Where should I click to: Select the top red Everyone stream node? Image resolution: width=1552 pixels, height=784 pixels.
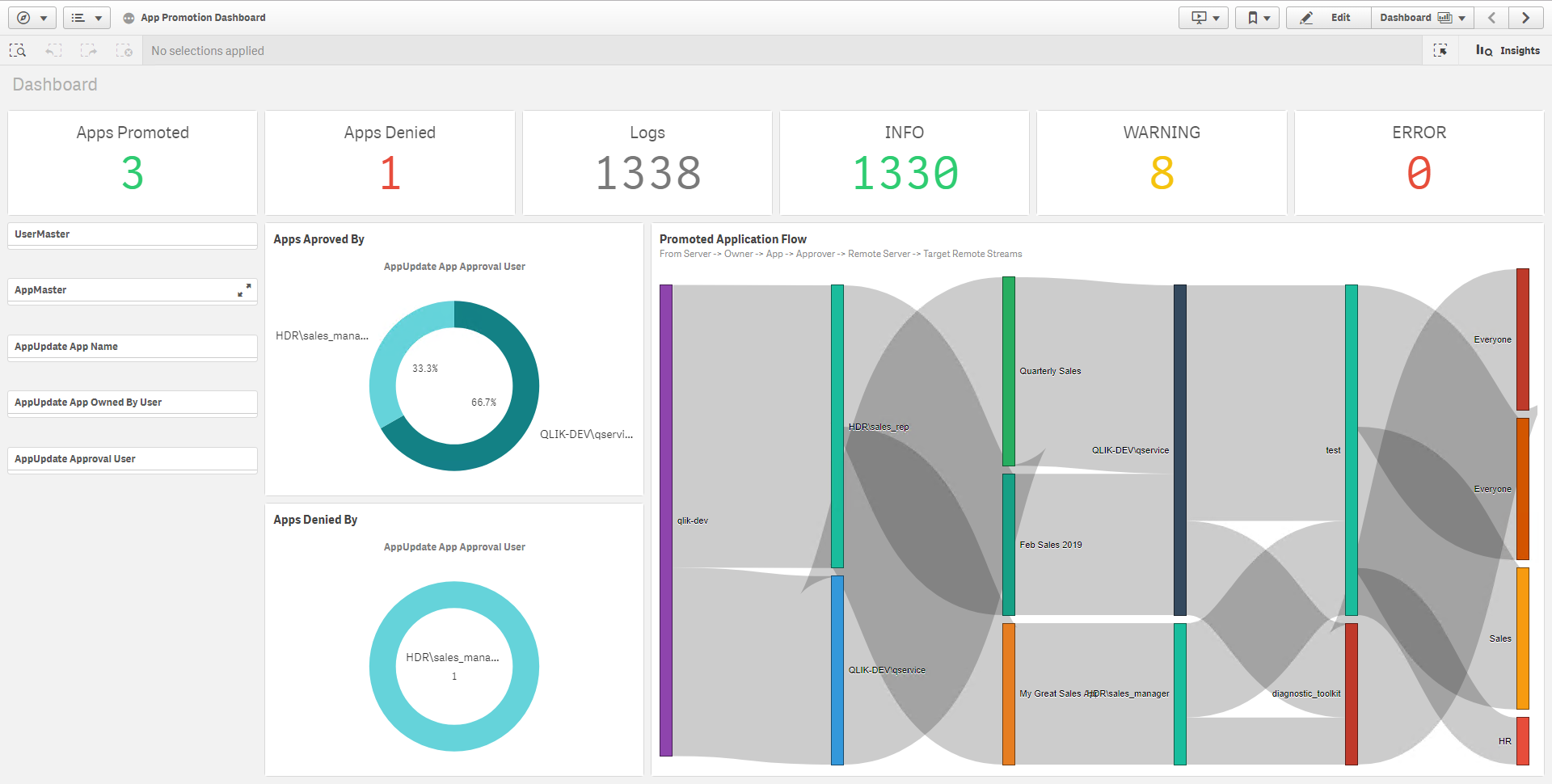(x=1523, y=339)
